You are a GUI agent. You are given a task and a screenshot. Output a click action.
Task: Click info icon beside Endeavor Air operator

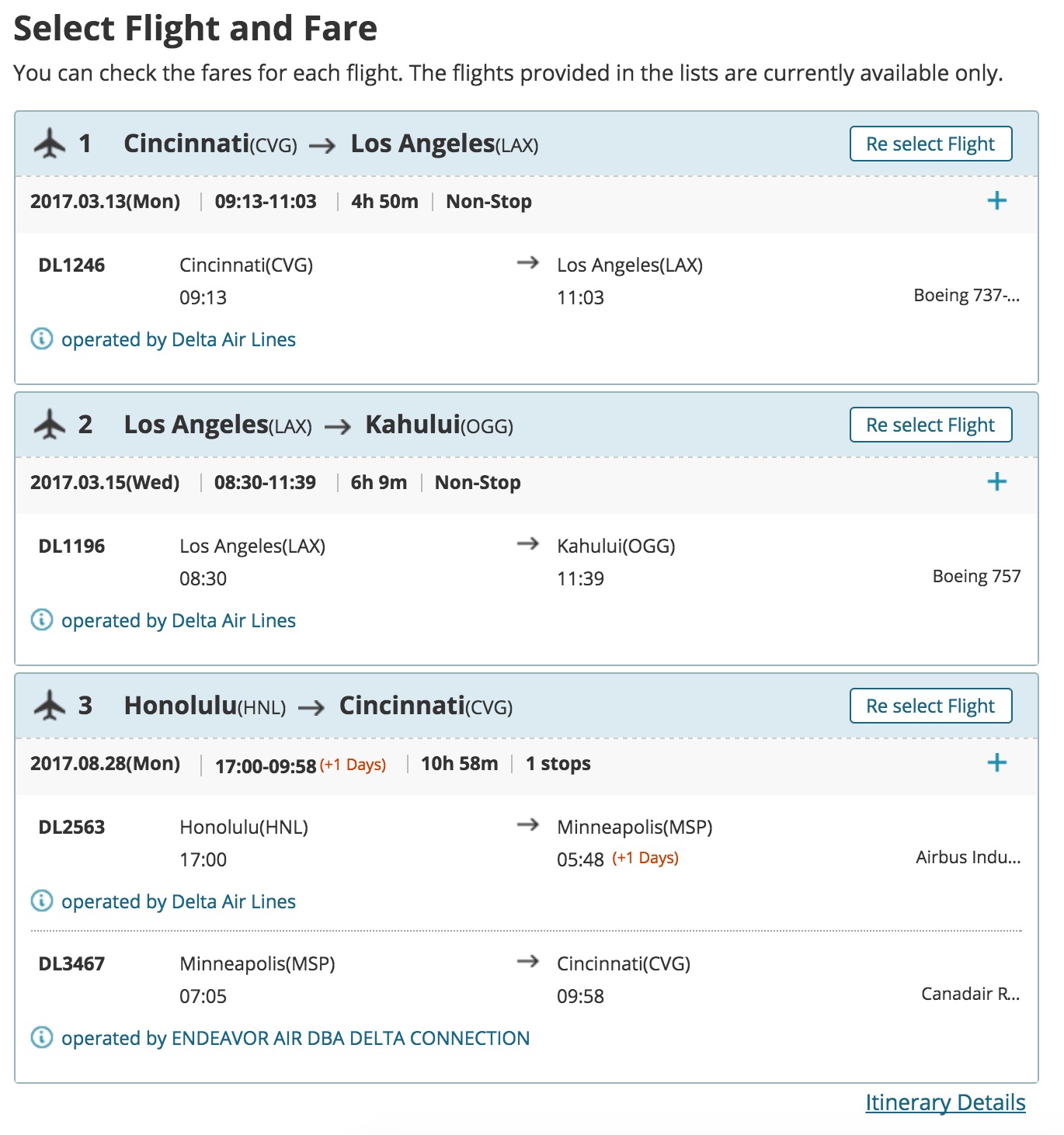[42, 1038]
